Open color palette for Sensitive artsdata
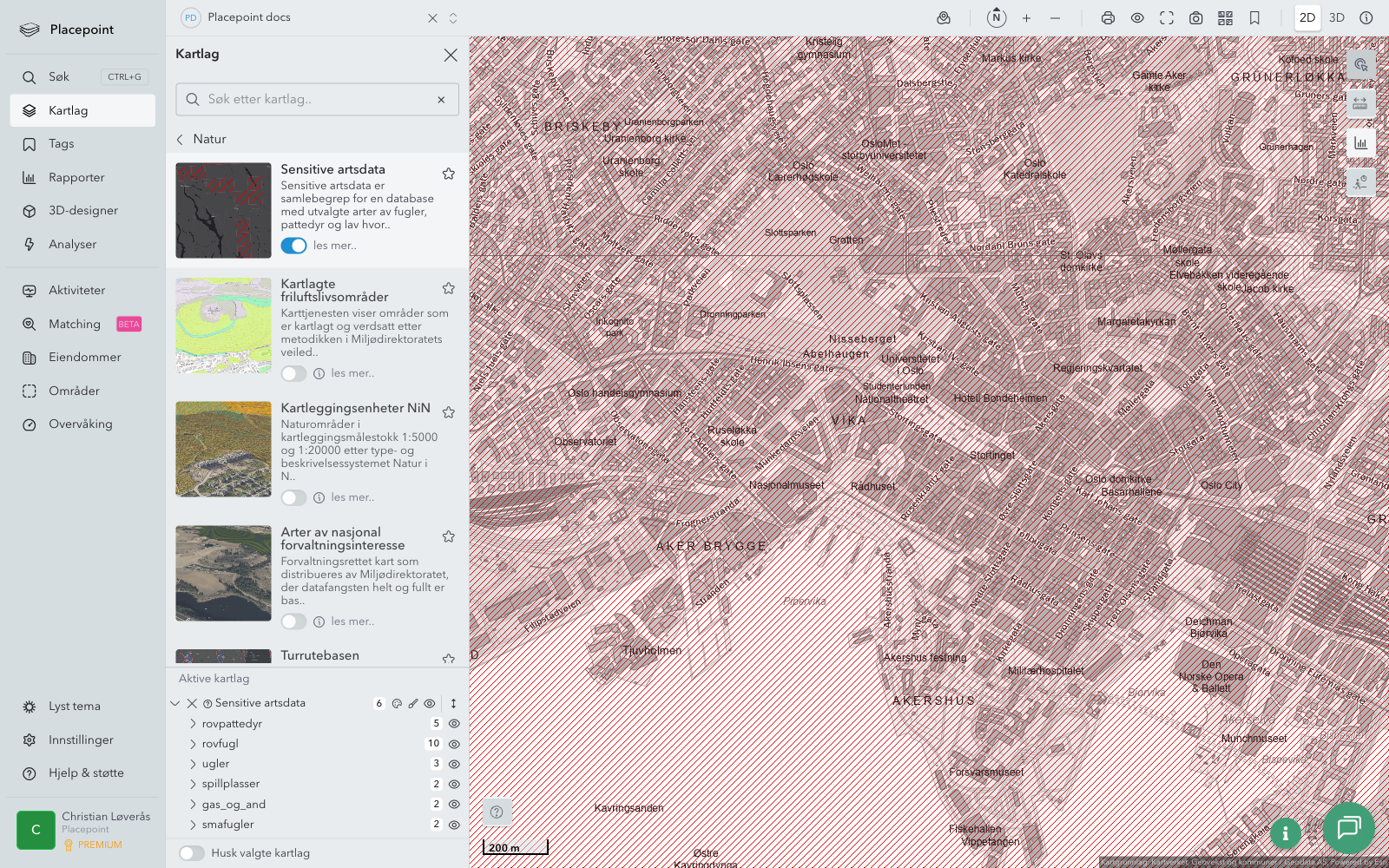1389x868 pixels. point(397,704)
